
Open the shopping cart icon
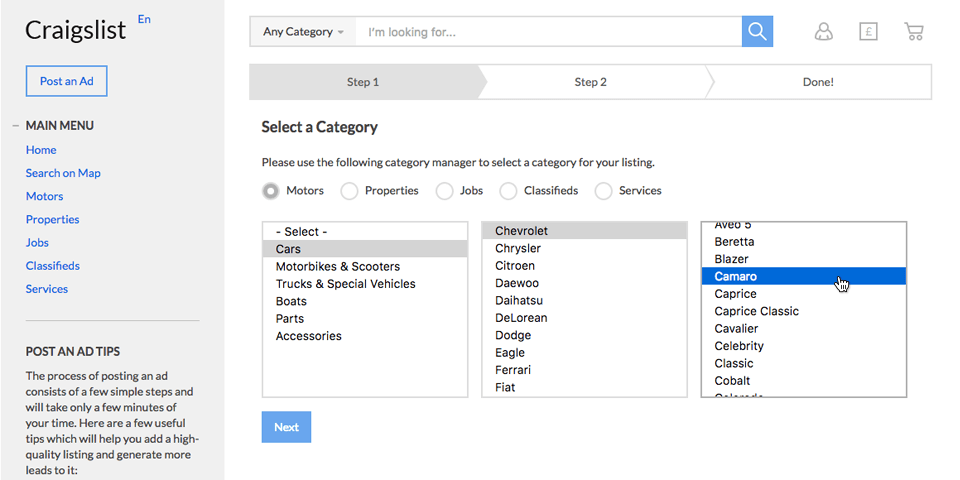pyautogui.click(x=913, y=31)
